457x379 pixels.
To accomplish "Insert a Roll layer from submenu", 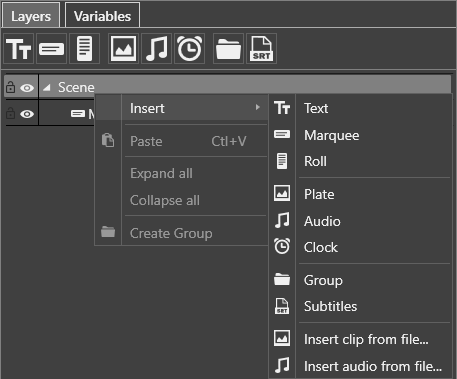I will coord(361,161).
